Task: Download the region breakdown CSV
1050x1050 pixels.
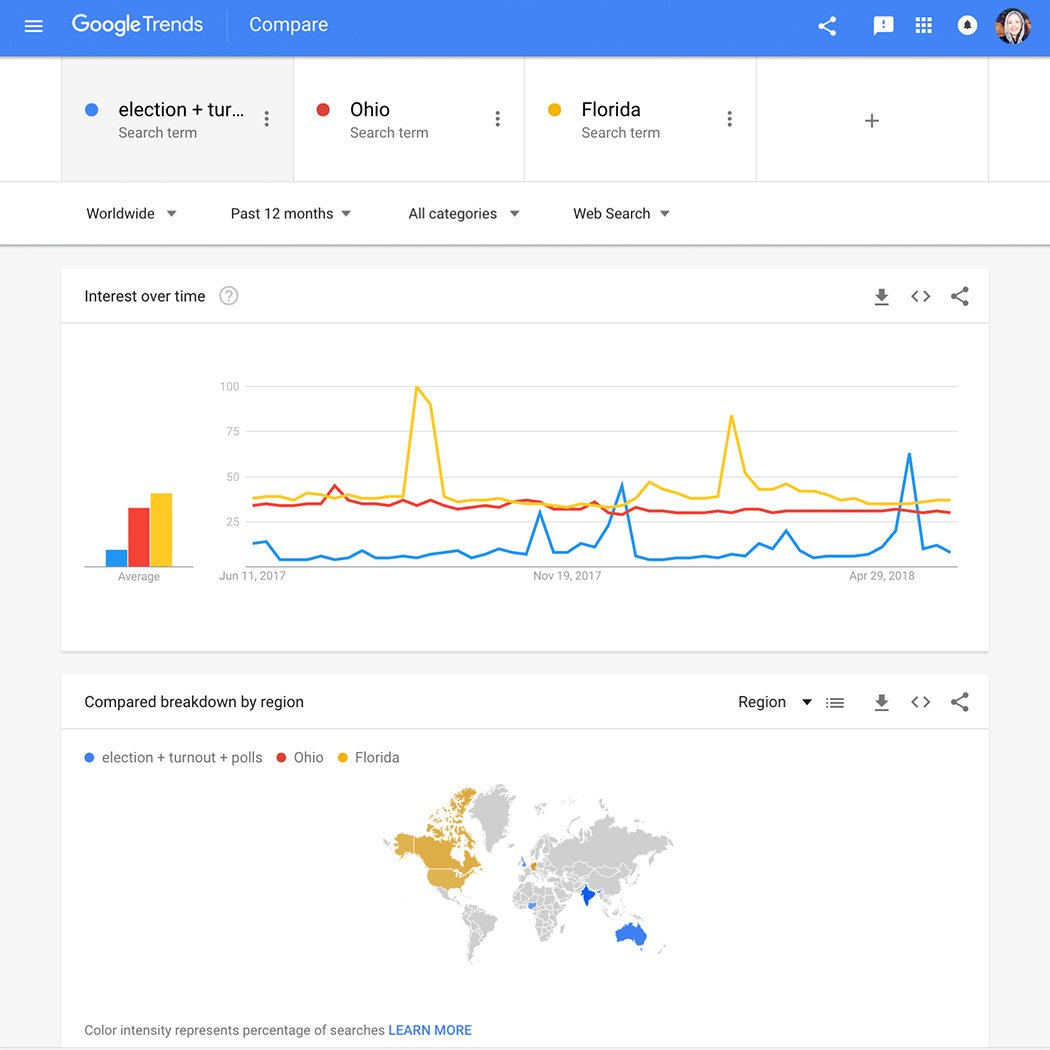Action: coord(882,702)
